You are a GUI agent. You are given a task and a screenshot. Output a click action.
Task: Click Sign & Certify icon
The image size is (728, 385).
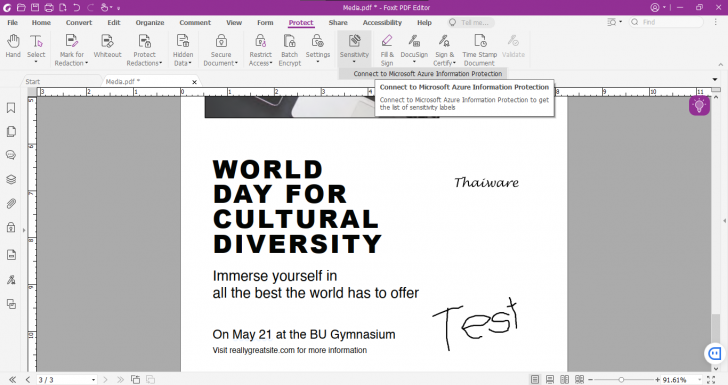tap(444, 41)
